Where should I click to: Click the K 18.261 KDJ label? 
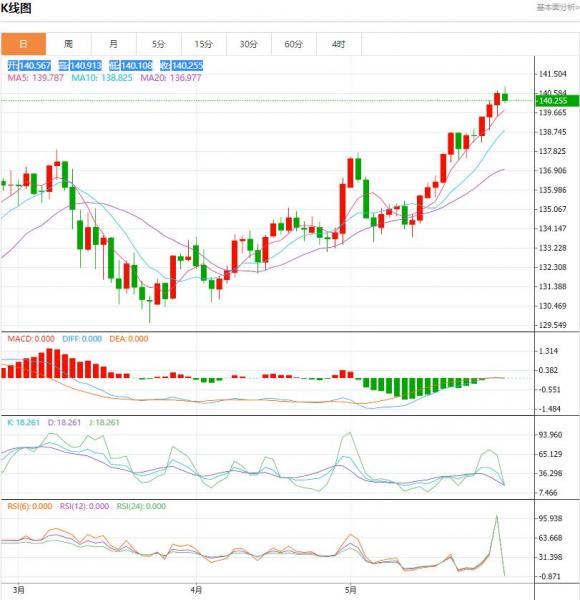click(x=24, y=422)
